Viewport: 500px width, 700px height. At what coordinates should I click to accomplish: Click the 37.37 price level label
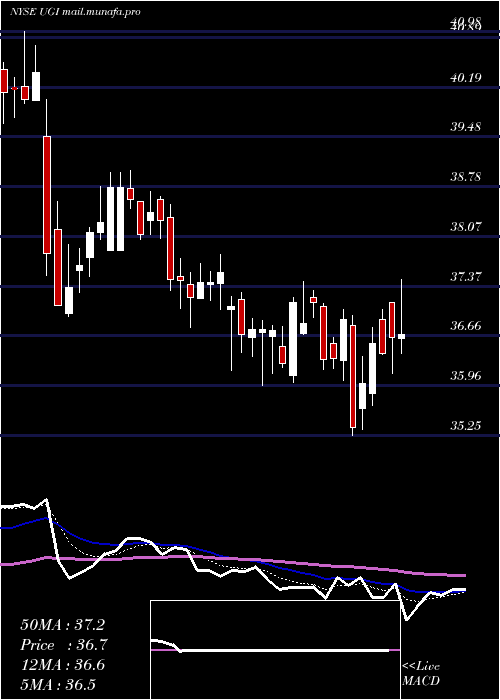click(x=466, y=276)
